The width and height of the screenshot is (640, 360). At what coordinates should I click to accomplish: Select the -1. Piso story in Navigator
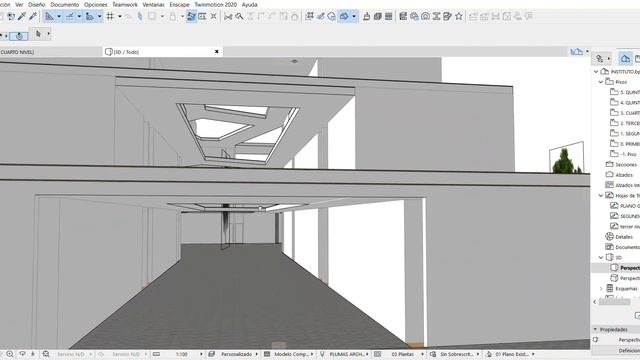(x=624, y=154)
